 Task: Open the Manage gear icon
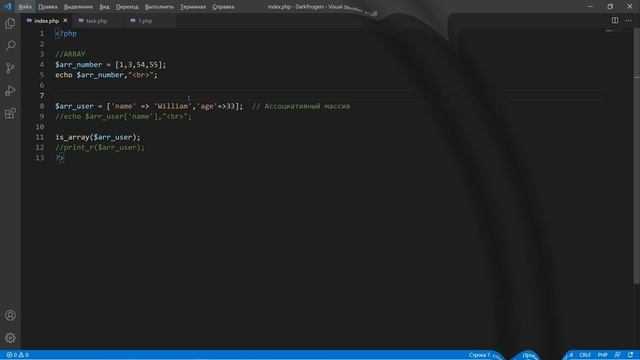(x=10, y=338)
